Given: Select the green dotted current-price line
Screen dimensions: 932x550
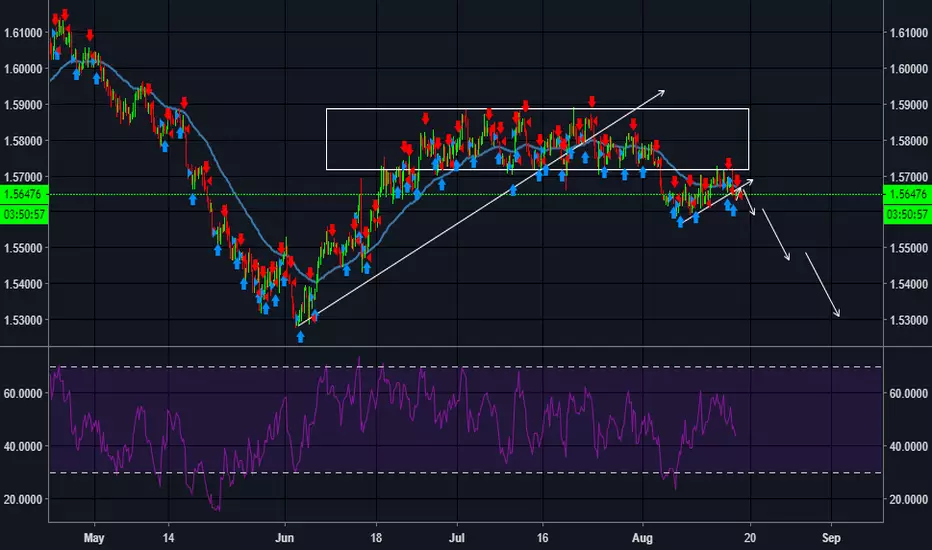Looking at the screenshot, I should pos(466,194).
